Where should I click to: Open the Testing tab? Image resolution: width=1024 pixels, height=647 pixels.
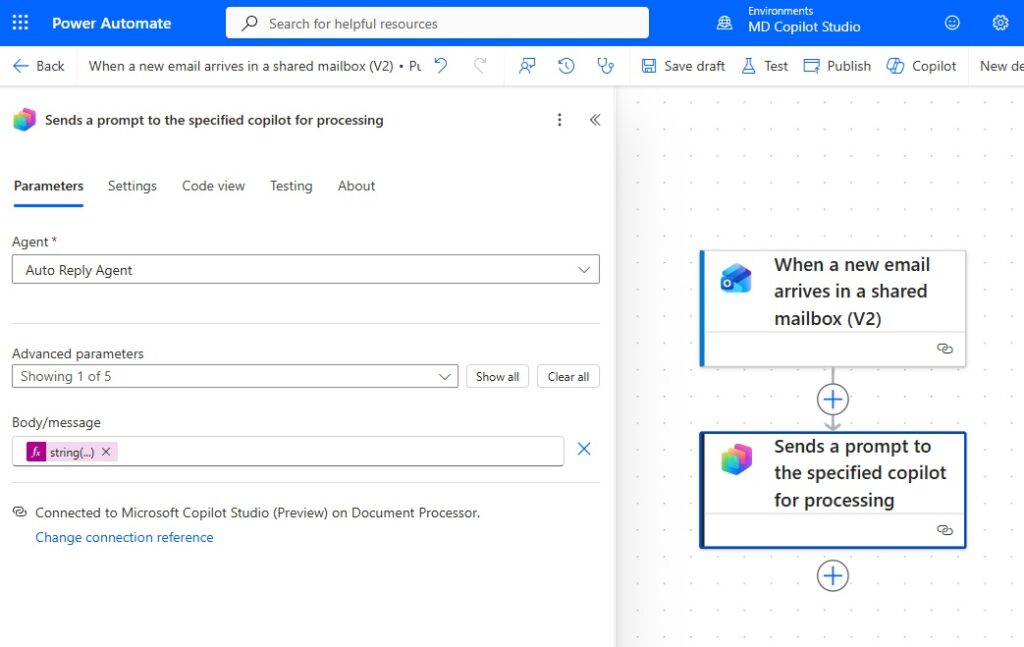point(291,186)
